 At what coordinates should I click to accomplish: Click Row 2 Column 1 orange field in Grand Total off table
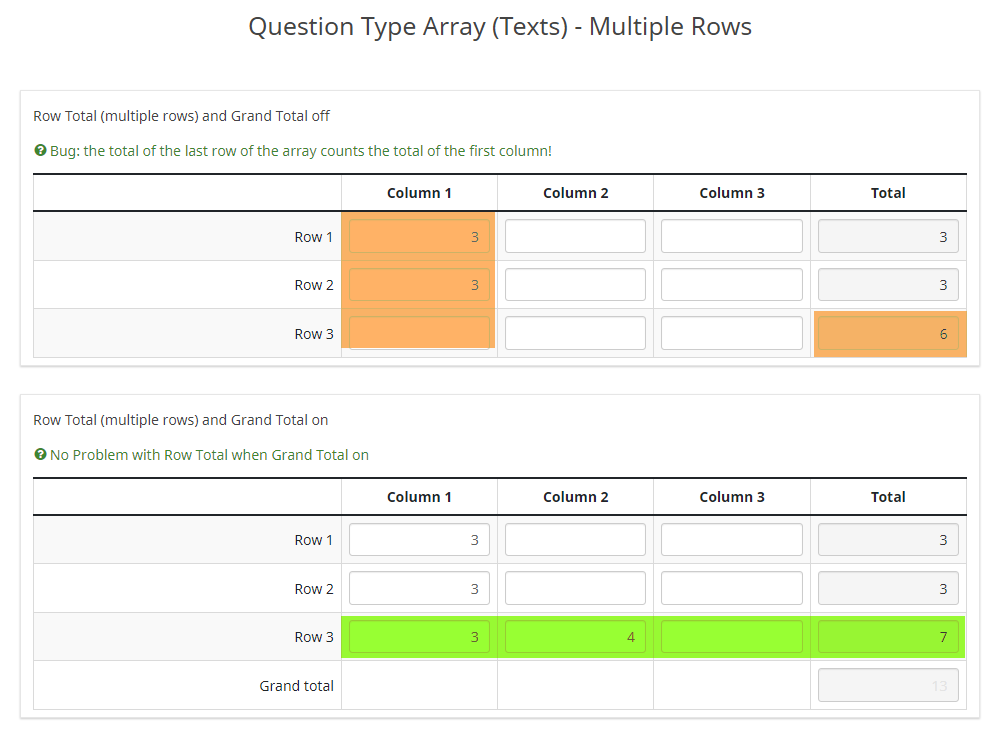419,285
